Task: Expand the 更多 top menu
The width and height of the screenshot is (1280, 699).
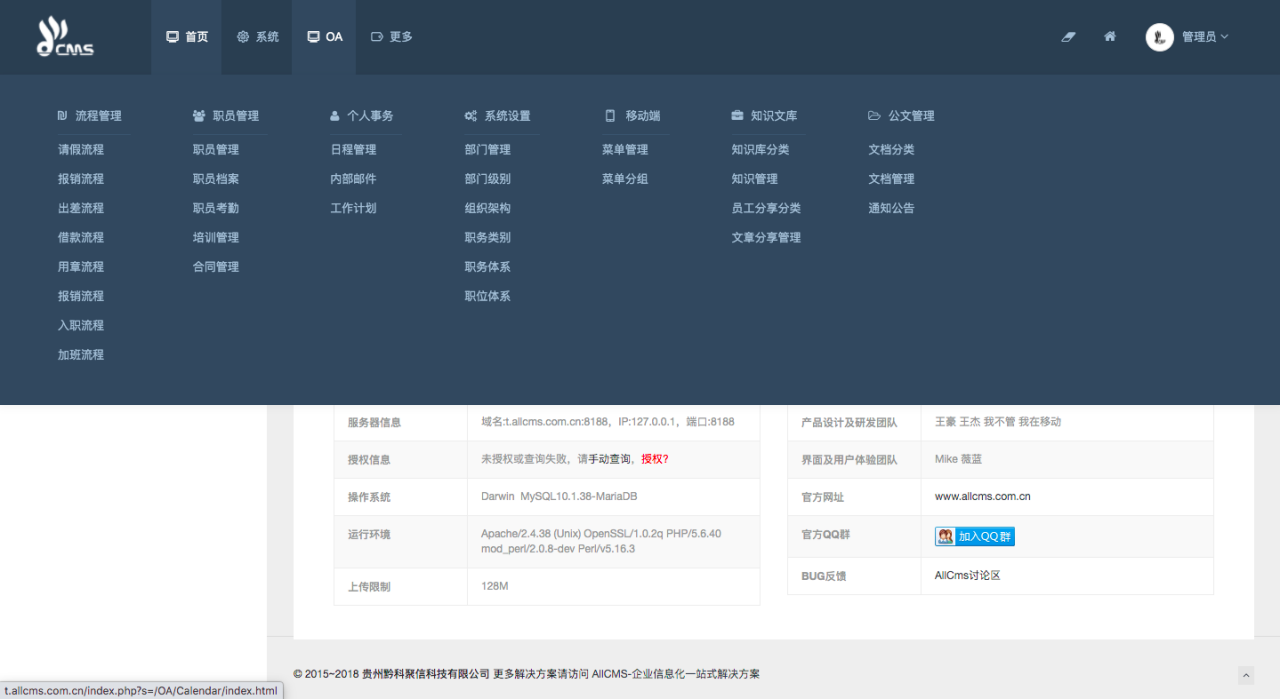Action: [392, 37]
